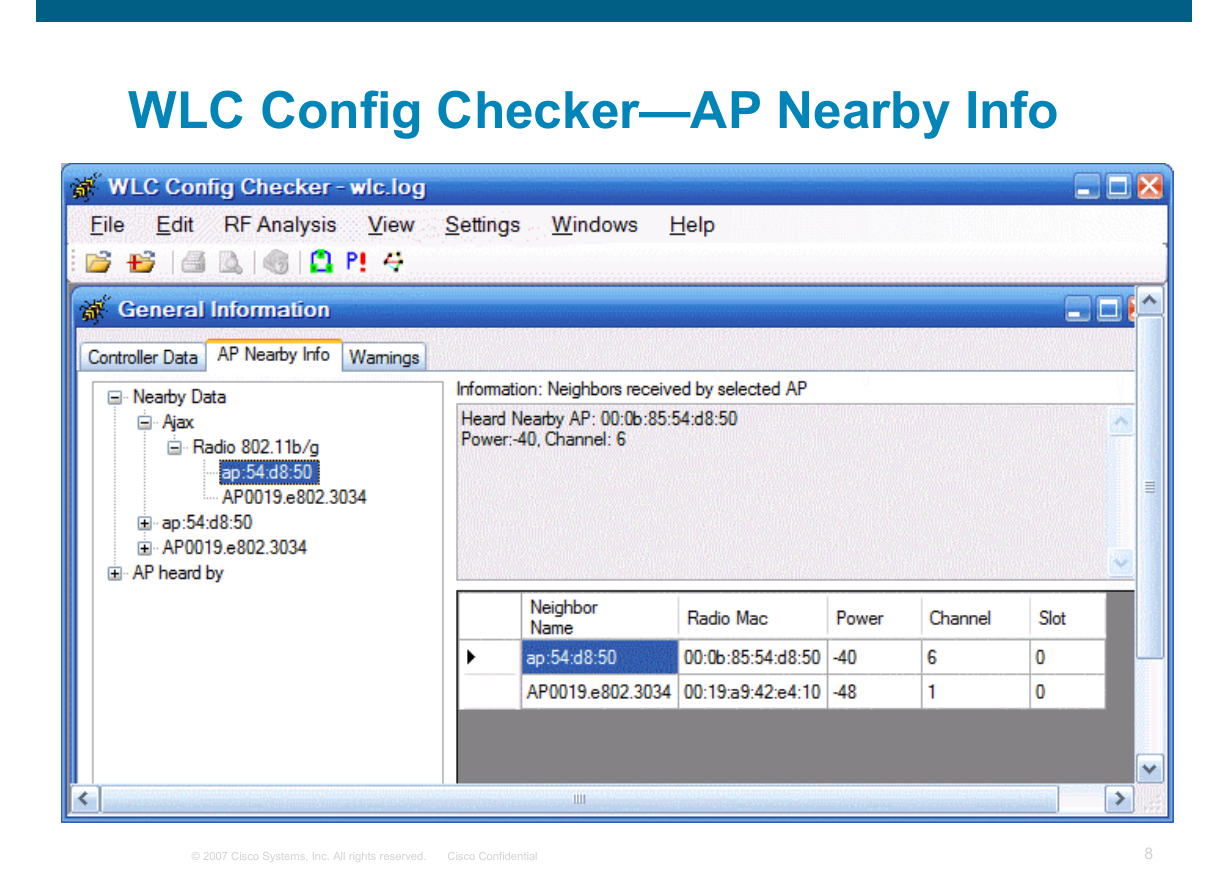Select the Radio 802.11b/g tree label
This screenshot has width=1228, height=869.
(256, 447)
